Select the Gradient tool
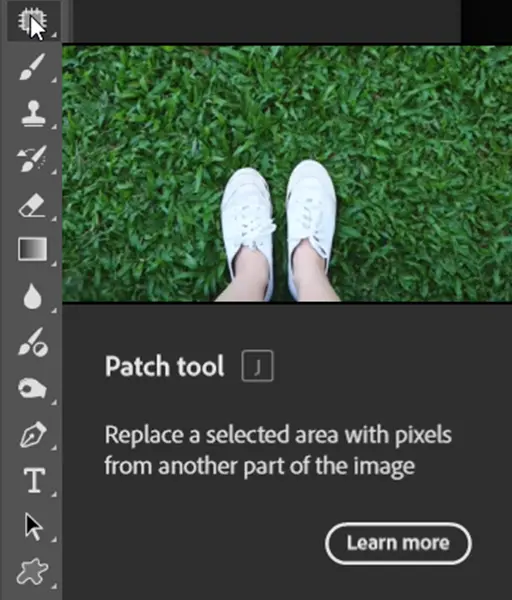This screenshot has width=512, height=600. [33, 249]
